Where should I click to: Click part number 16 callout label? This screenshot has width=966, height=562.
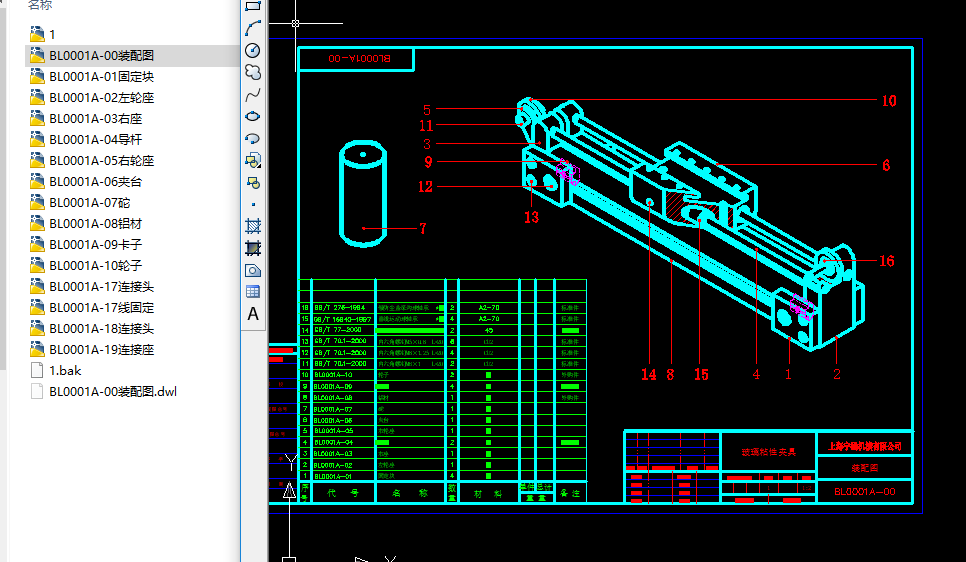click(x=887, y=261)
